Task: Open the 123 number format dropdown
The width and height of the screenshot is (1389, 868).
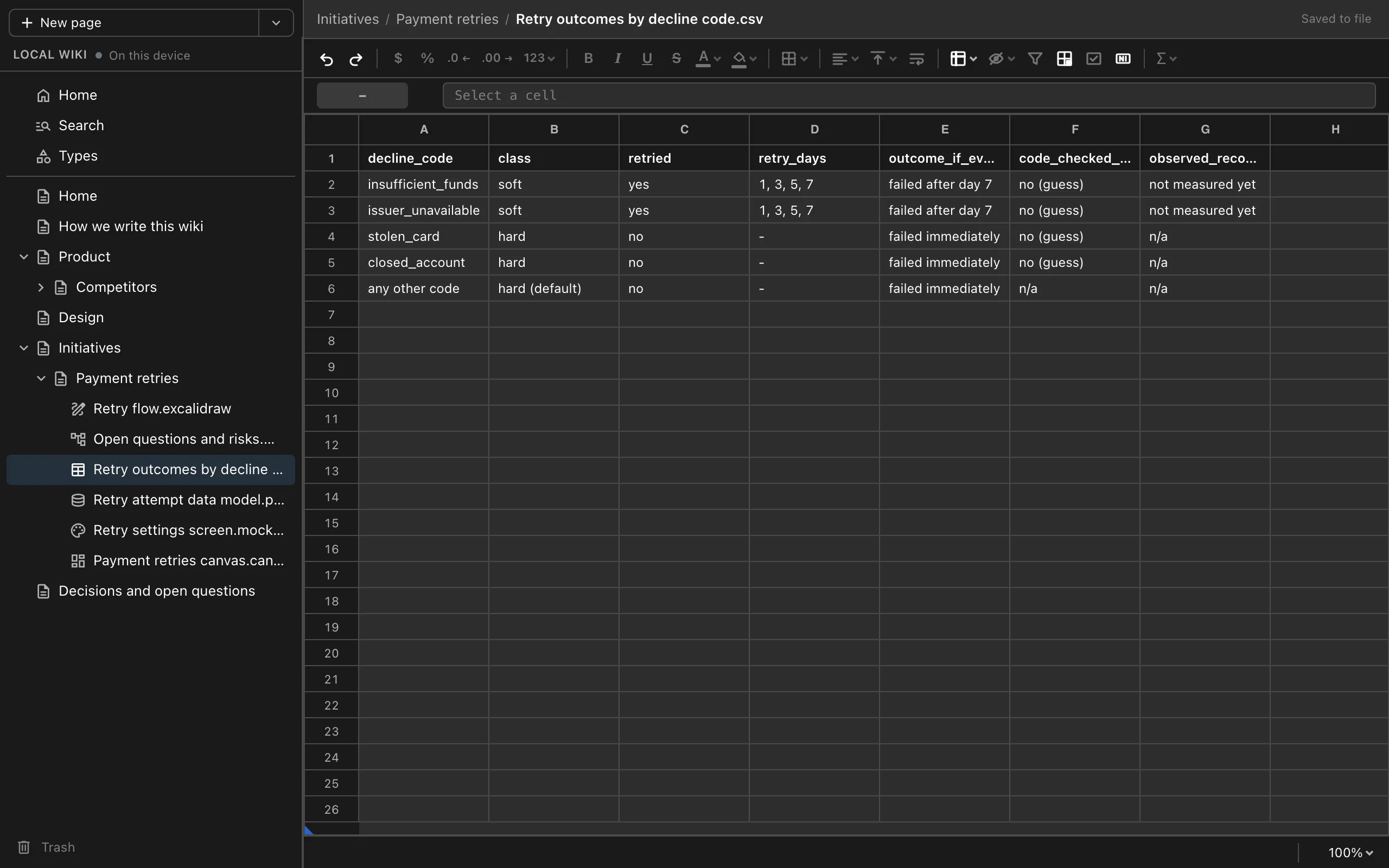Action: pyautogui.click(x=539, y=58)
